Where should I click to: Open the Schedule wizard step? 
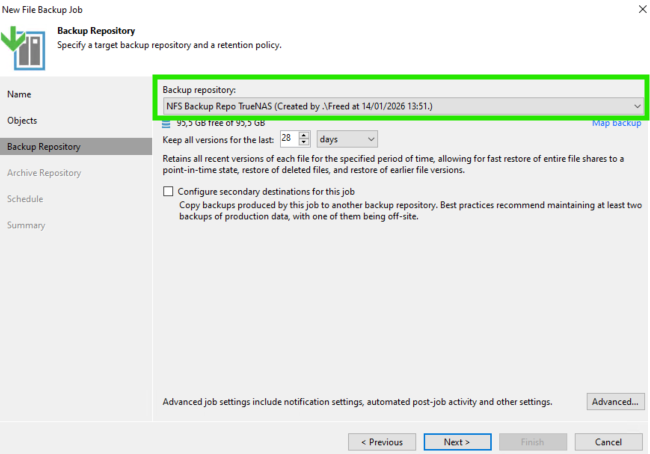pos(25,199)
